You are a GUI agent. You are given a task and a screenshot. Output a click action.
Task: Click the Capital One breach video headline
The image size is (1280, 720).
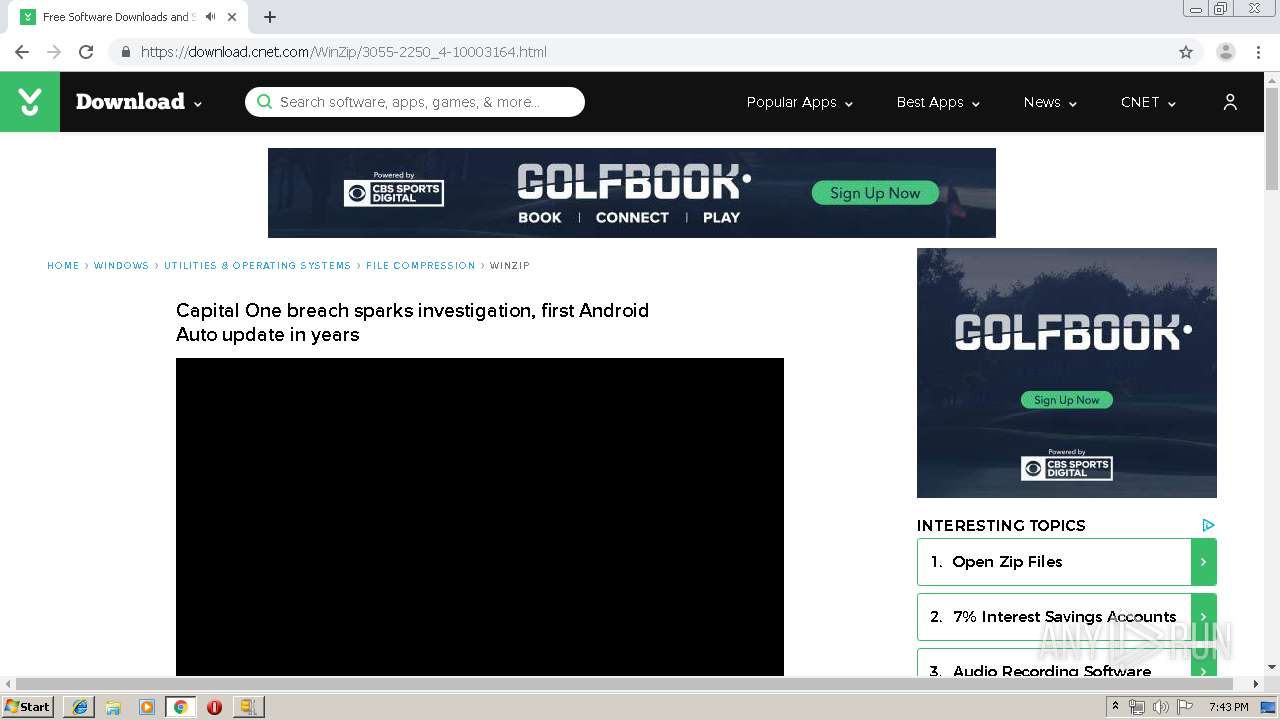[x=412, y=322]
